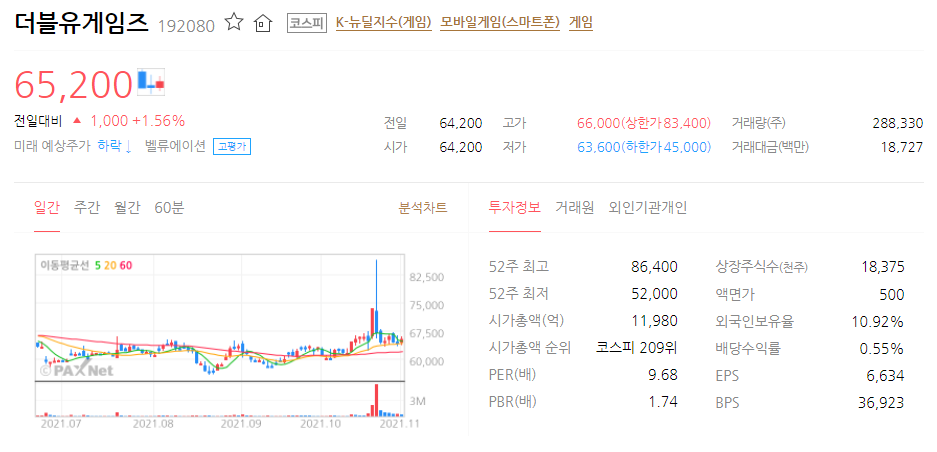Select the 투자정보 tab
This screenshot has height=452, width=937.
point(515,208)
